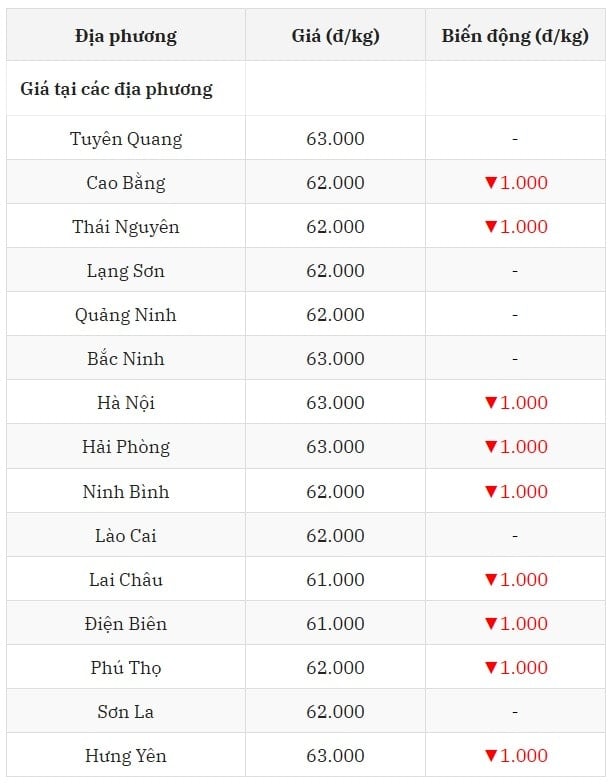
Task: Click the red down arrow in Lai Châu row
Action: click(x=490, y=580)
